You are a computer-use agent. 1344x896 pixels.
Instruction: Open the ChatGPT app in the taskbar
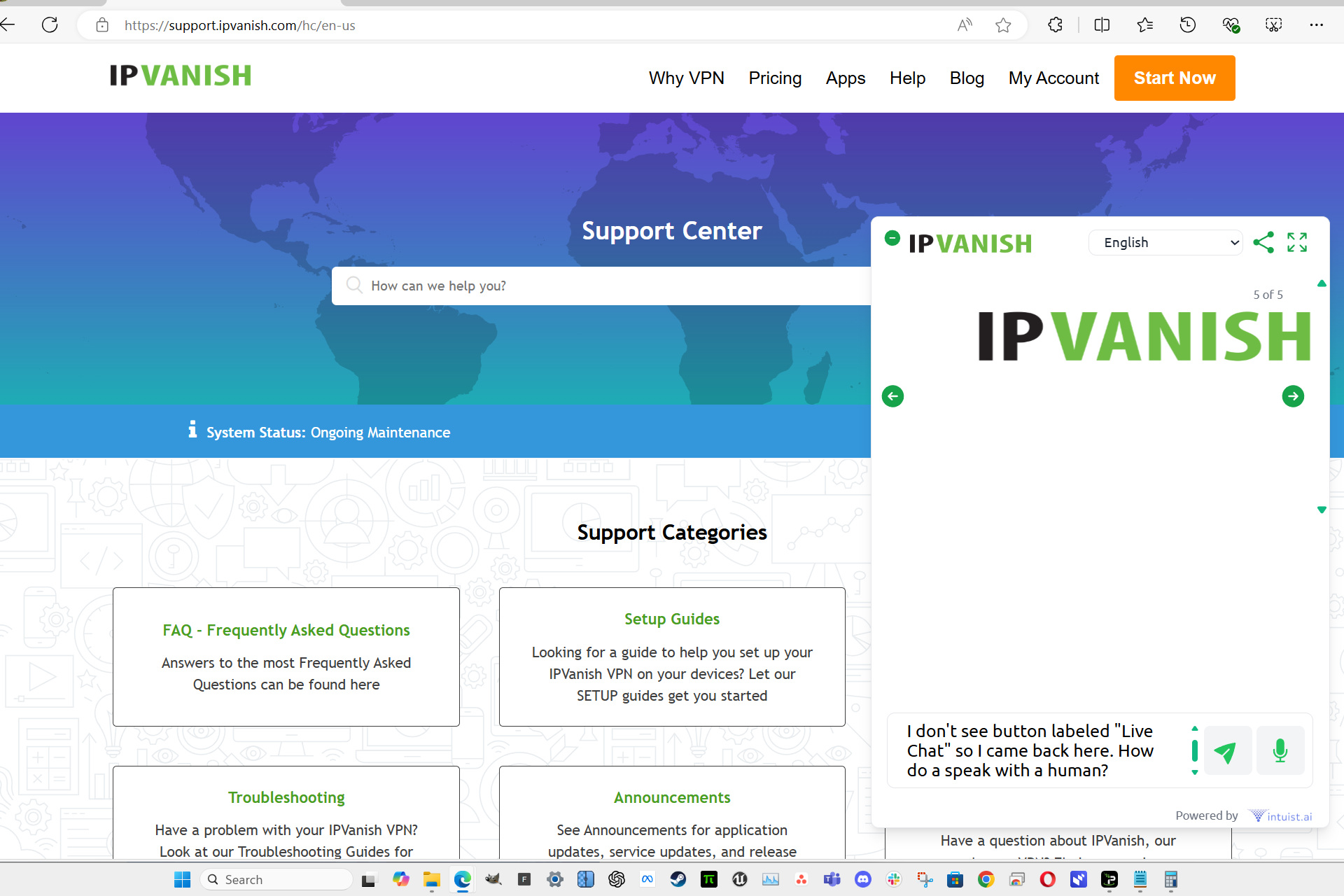tap(617, 879)
